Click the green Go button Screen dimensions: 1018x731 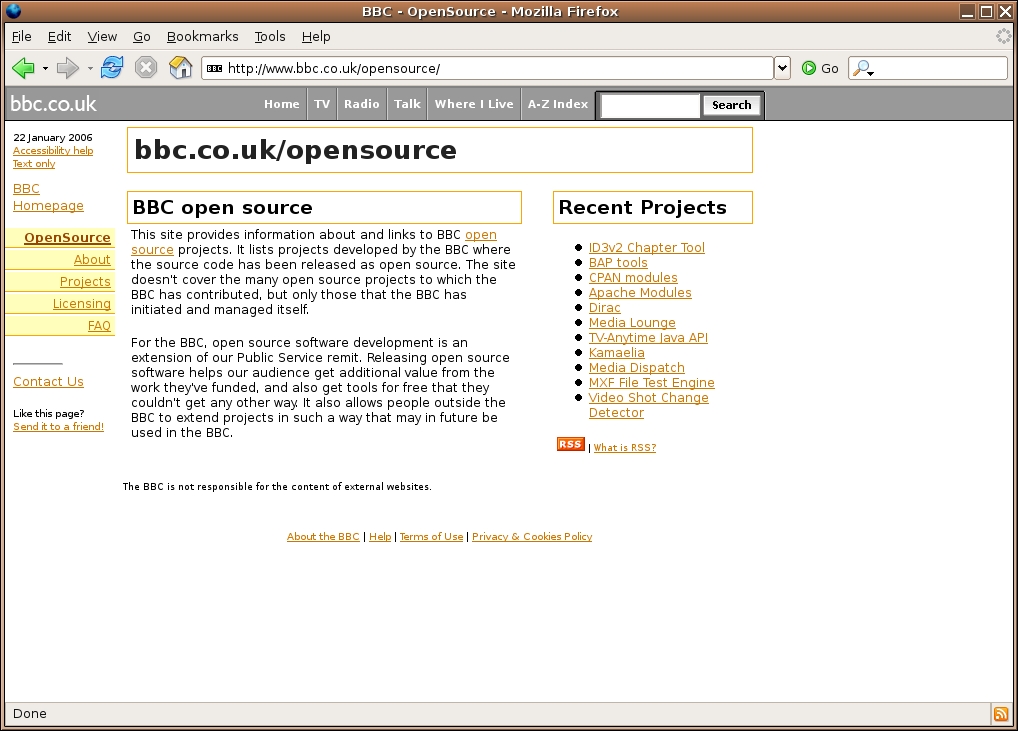(x=820, y=68)
